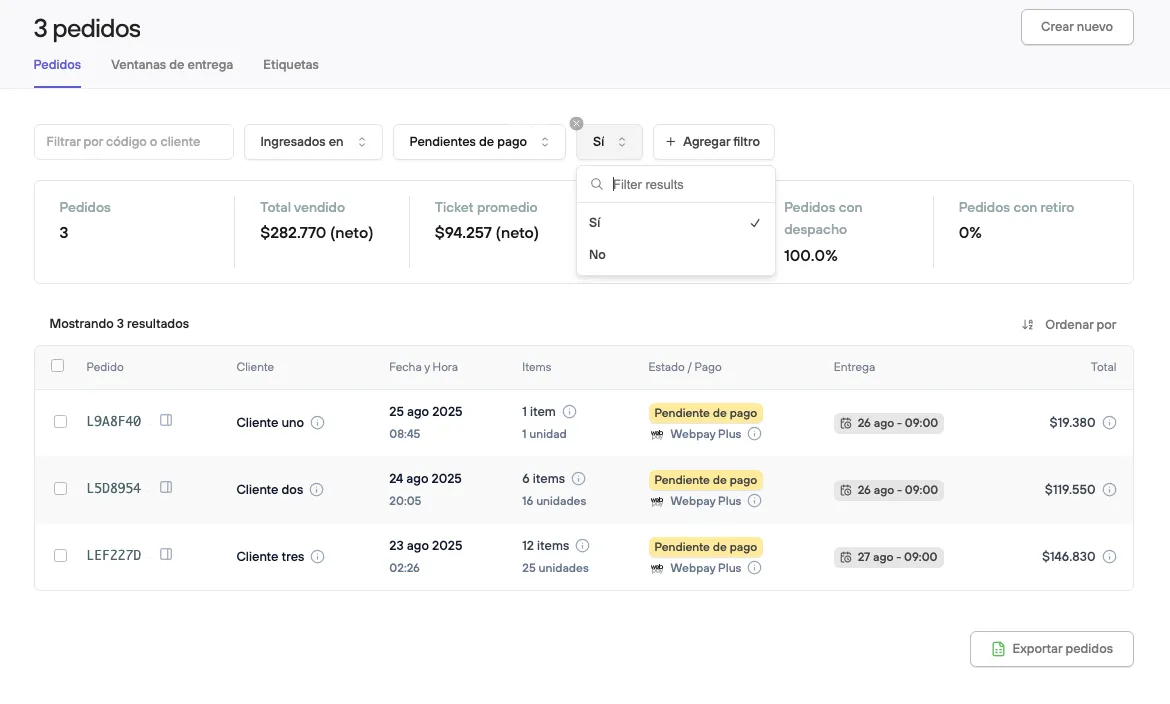Screen dimensions: 1170x704
Task: Check the box for order L5D8954
Action: point(60,489)
